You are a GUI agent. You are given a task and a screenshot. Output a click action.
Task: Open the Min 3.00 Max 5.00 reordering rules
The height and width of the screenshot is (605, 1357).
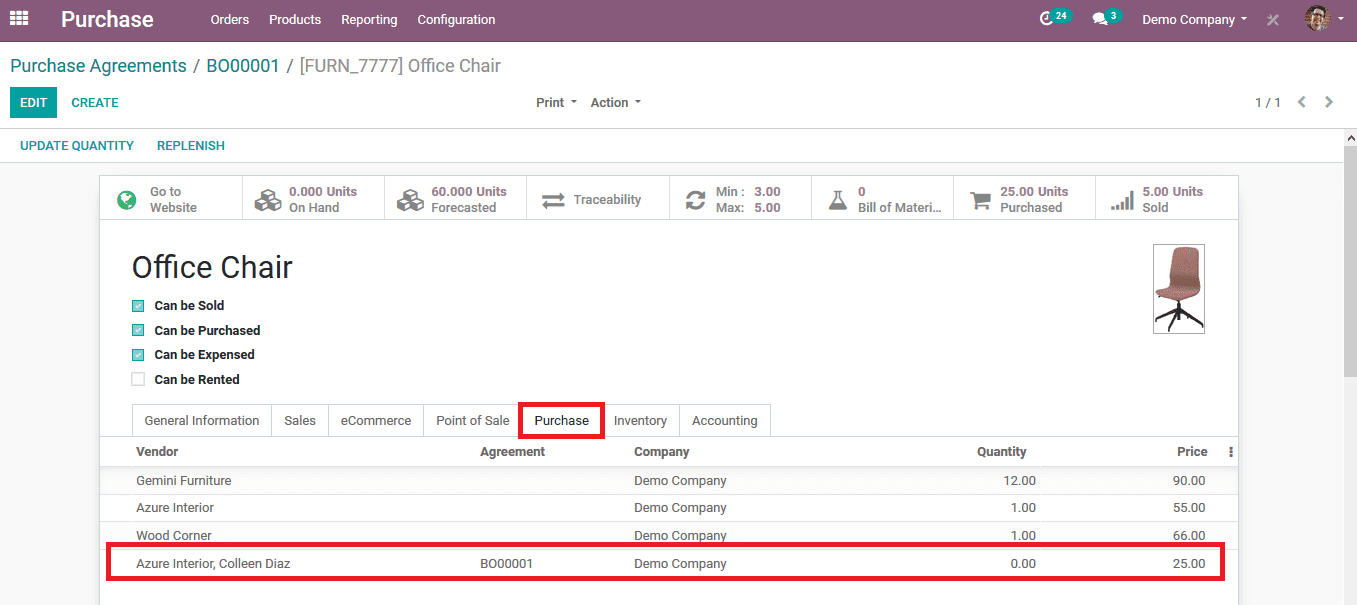(x=739, y=199)
